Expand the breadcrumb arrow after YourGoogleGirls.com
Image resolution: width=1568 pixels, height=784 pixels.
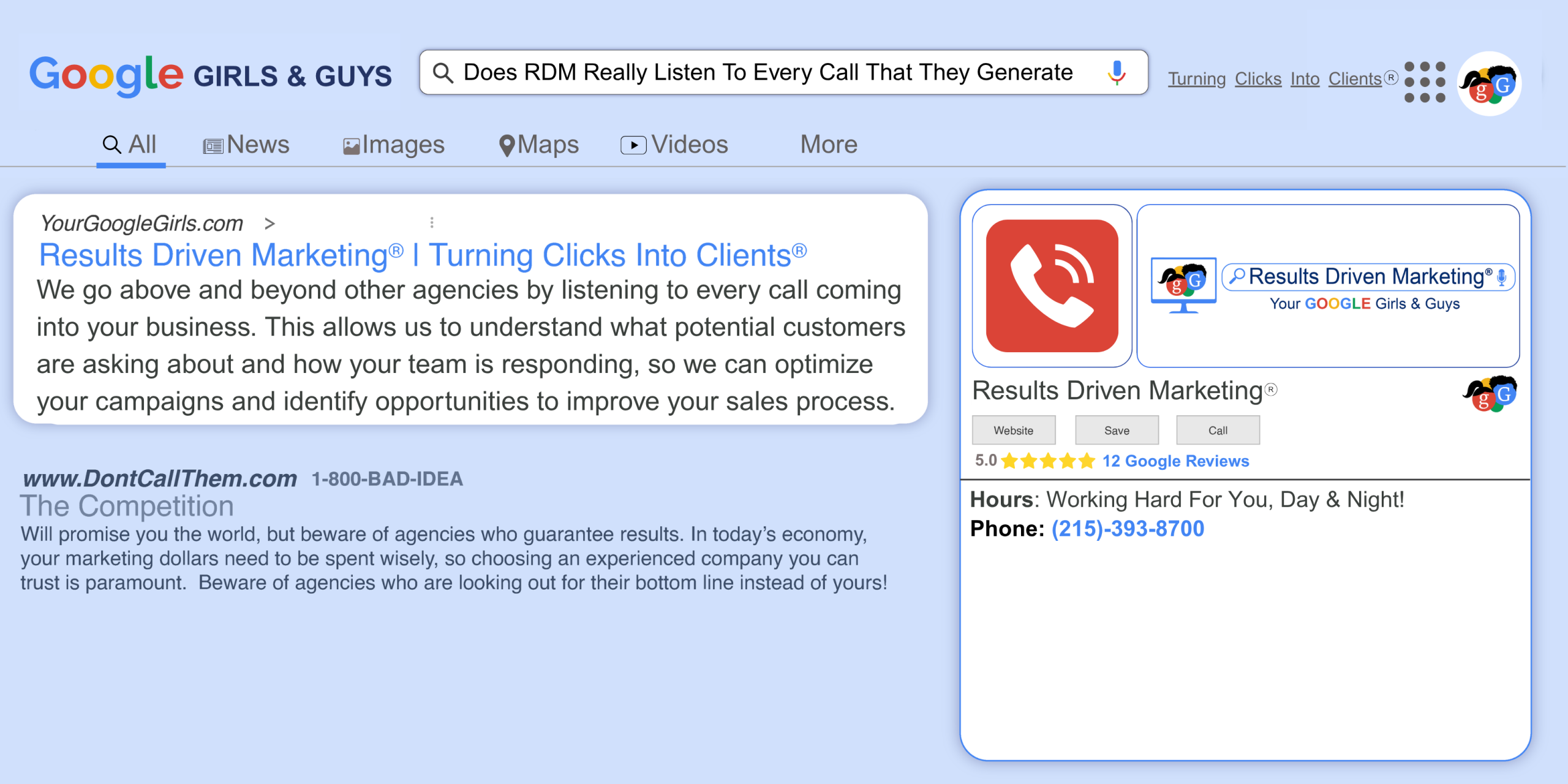pyautogui.click(x=269, y=224)
